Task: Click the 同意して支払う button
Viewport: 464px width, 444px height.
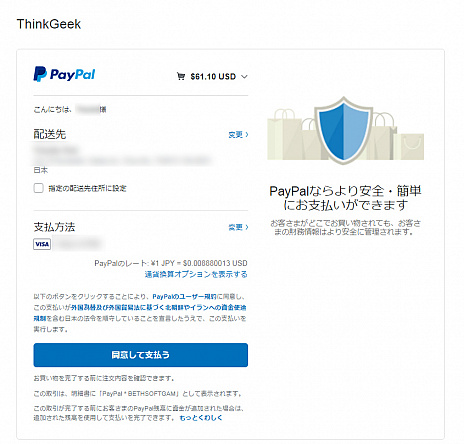Action: click(141, 355)
